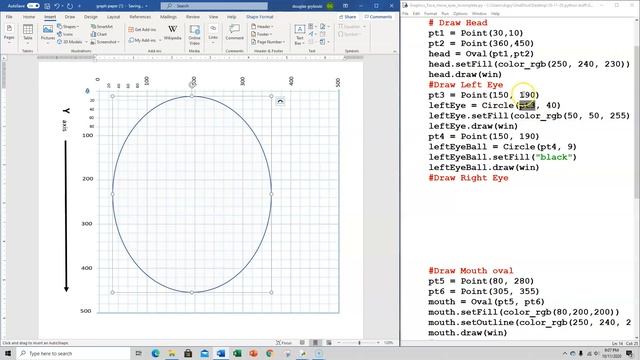The width and height of the screenshot is (640, 360).
Task: Open the Pages dropdown in the ribbon
Action: pyautogui.click(x=9, y=33)
